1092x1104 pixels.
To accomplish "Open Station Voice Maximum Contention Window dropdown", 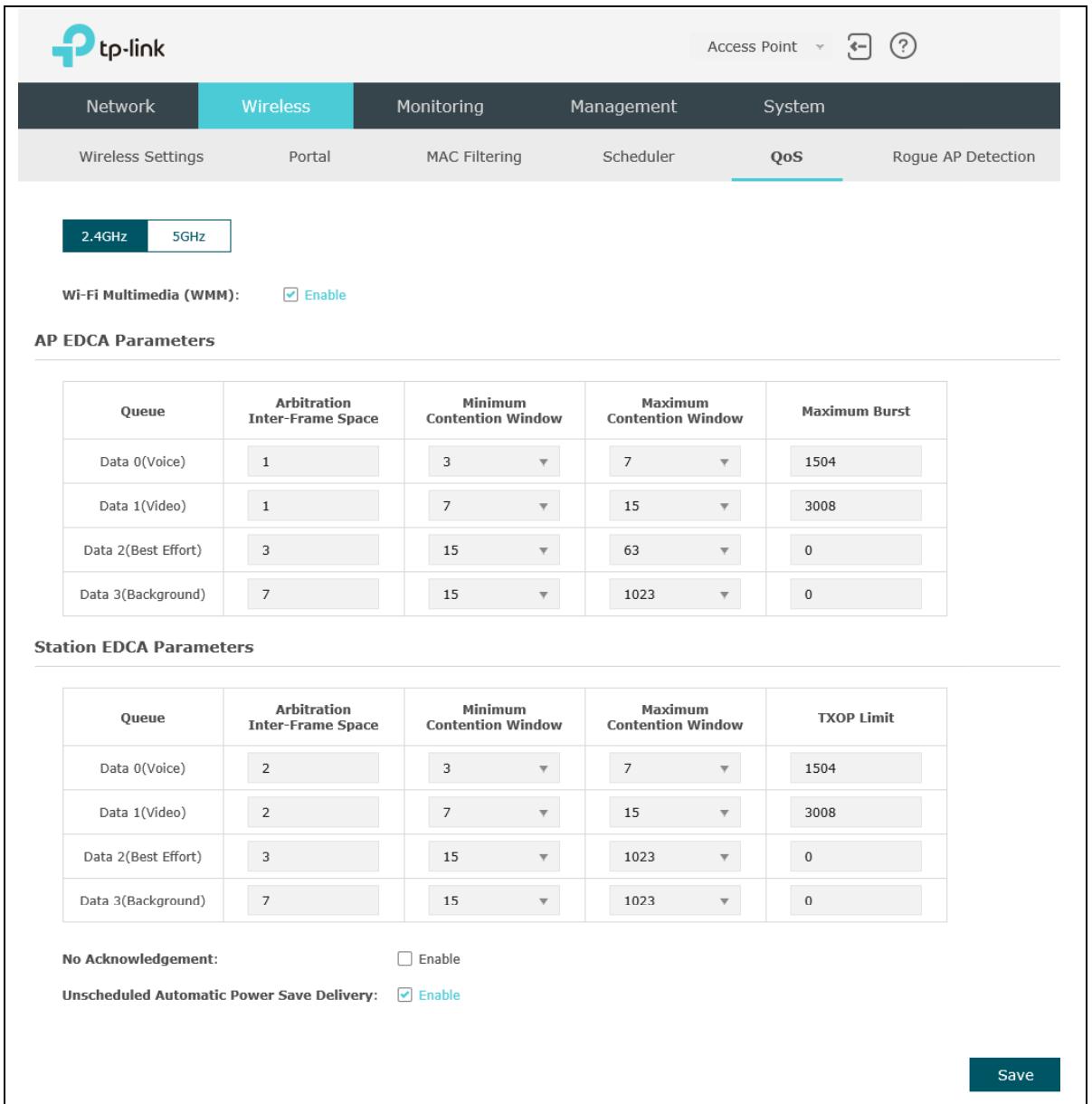I will pyautogui.click(x=675, y=768).
